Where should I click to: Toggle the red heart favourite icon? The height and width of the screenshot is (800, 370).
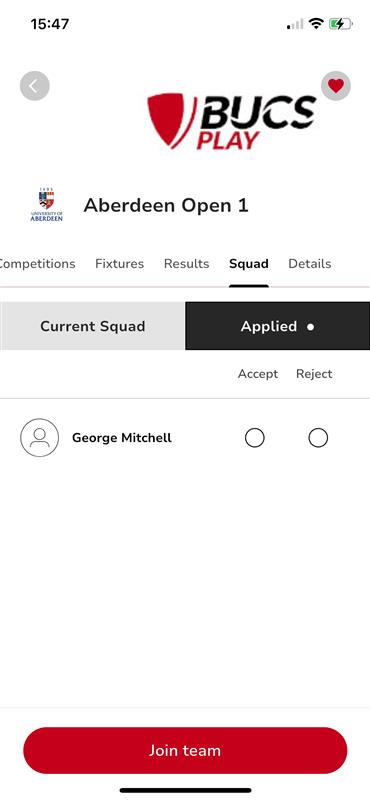pos(336,86)
